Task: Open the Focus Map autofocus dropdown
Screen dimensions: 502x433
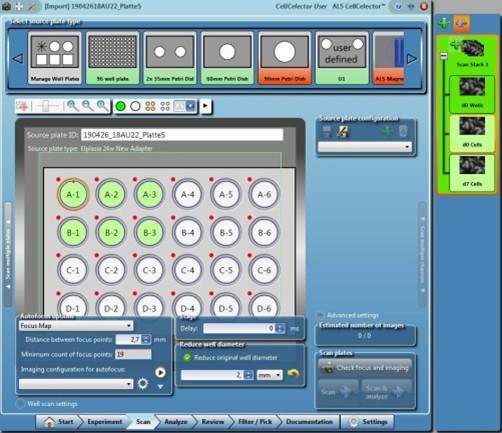Action: [x=76, y=326]
